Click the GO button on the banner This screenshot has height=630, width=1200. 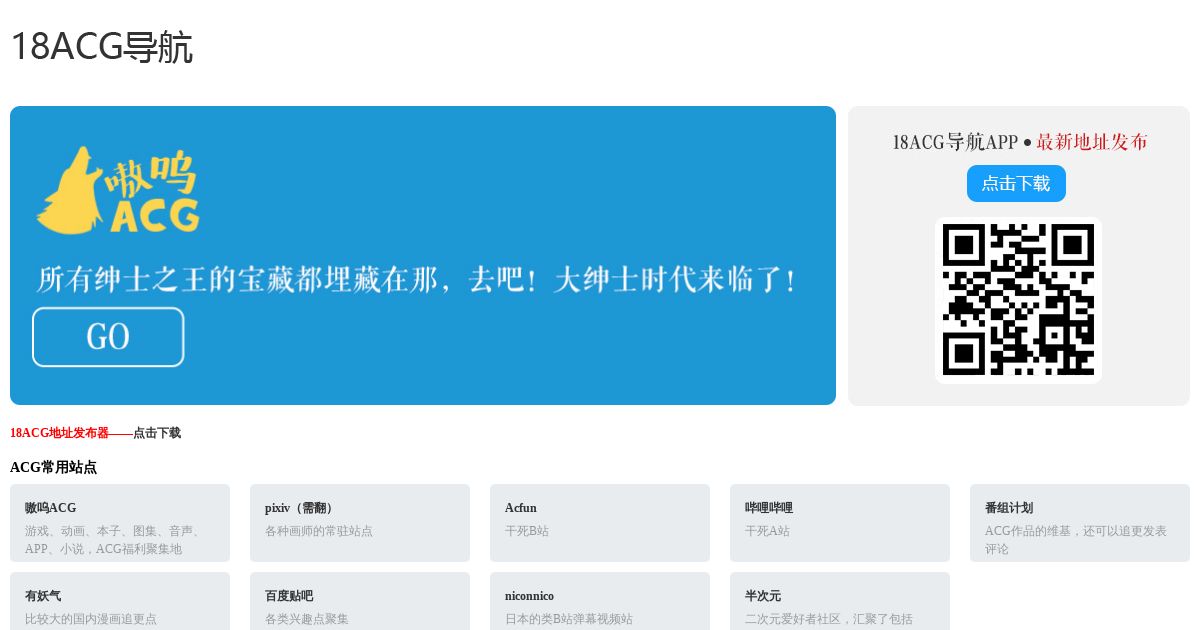tap(108, 337)
